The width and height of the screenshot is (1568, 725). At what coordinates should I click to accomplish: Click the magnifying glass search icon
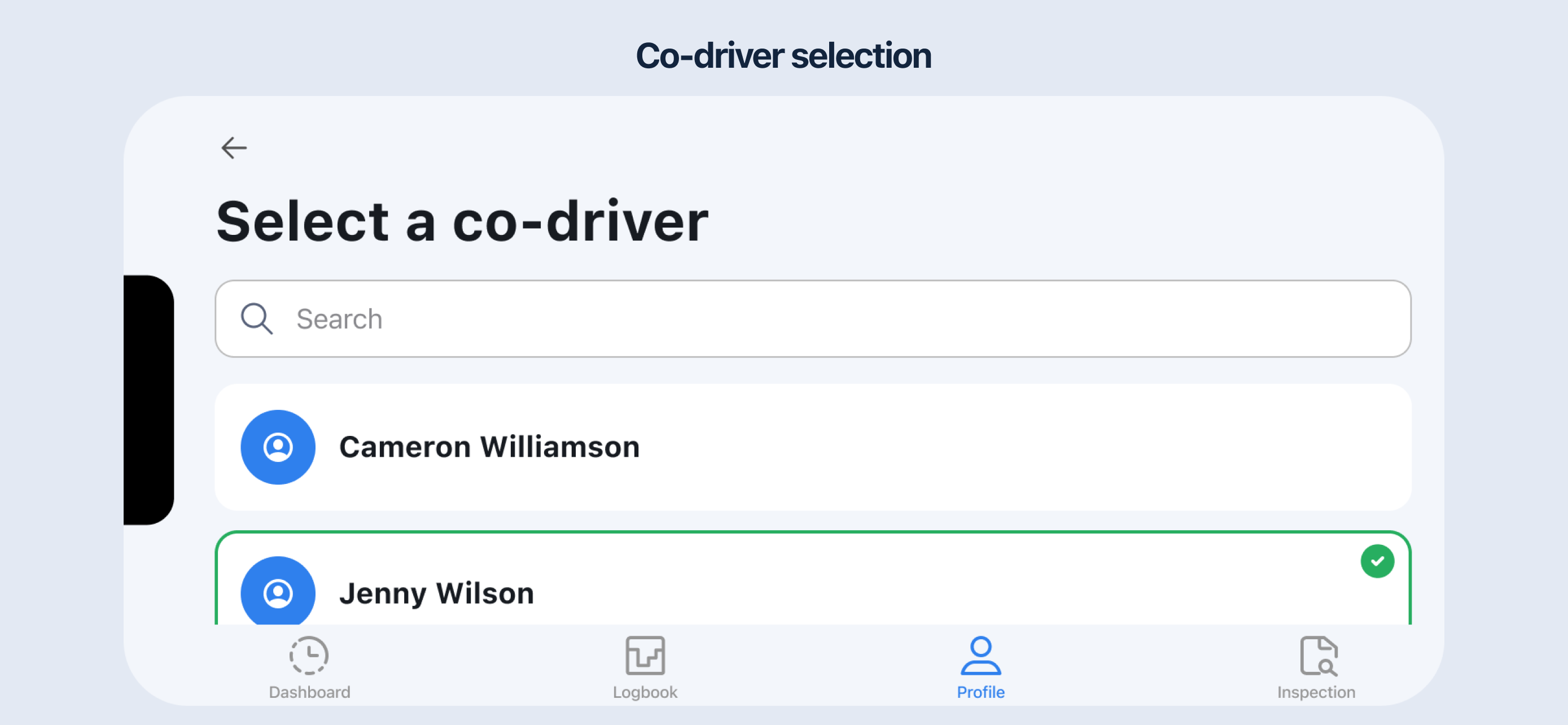tap(257, 319)
